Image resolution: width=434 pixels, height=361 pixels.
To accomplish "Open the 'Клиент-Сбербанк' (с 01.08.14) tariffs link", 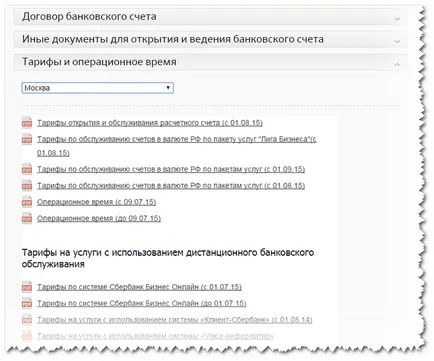I will point(174,320).
